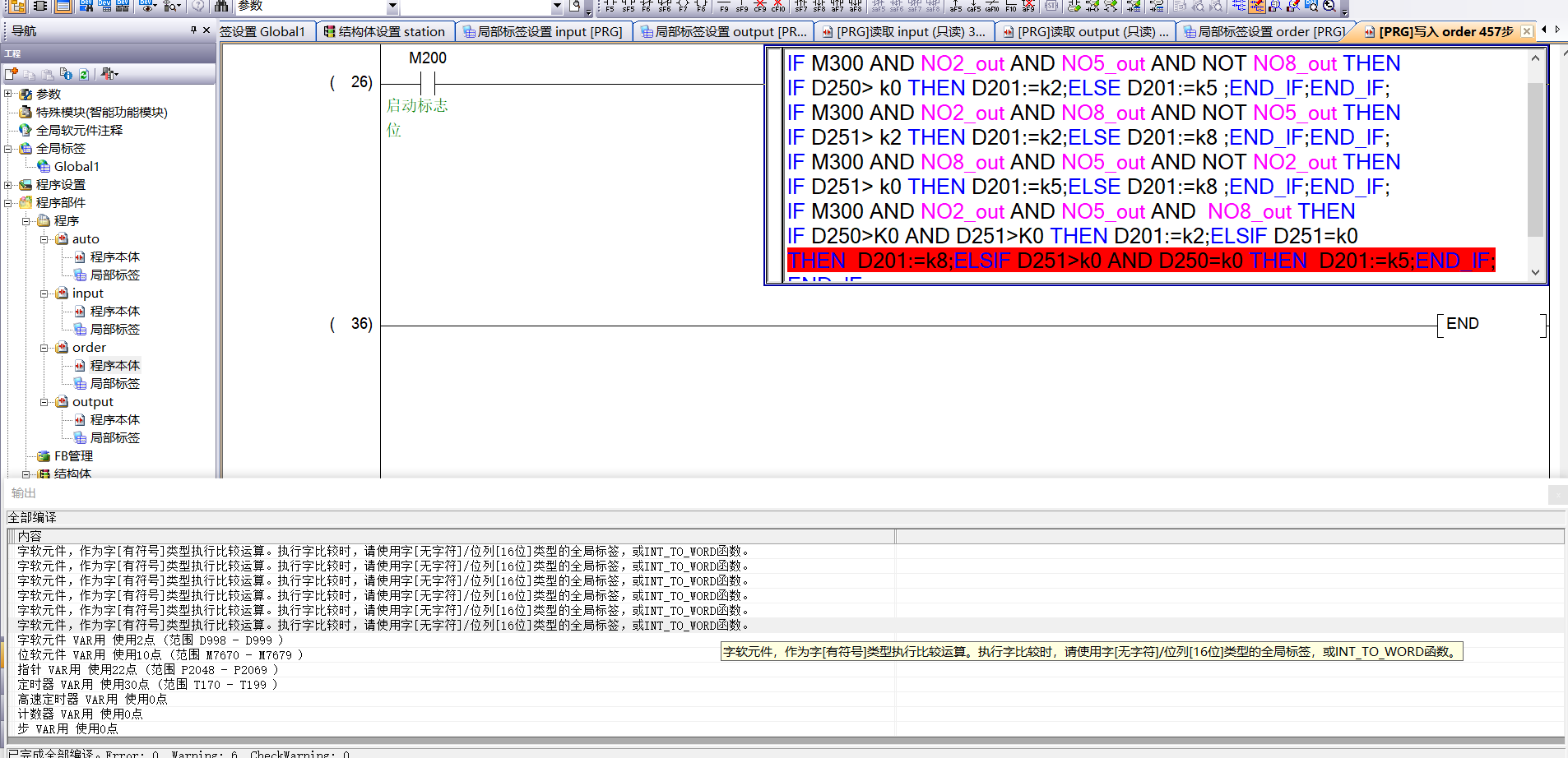The width and height of the screenshot is (1568, 758).
Task: Select Global1 under 全局标签
Action: click(x=76, y=166)
